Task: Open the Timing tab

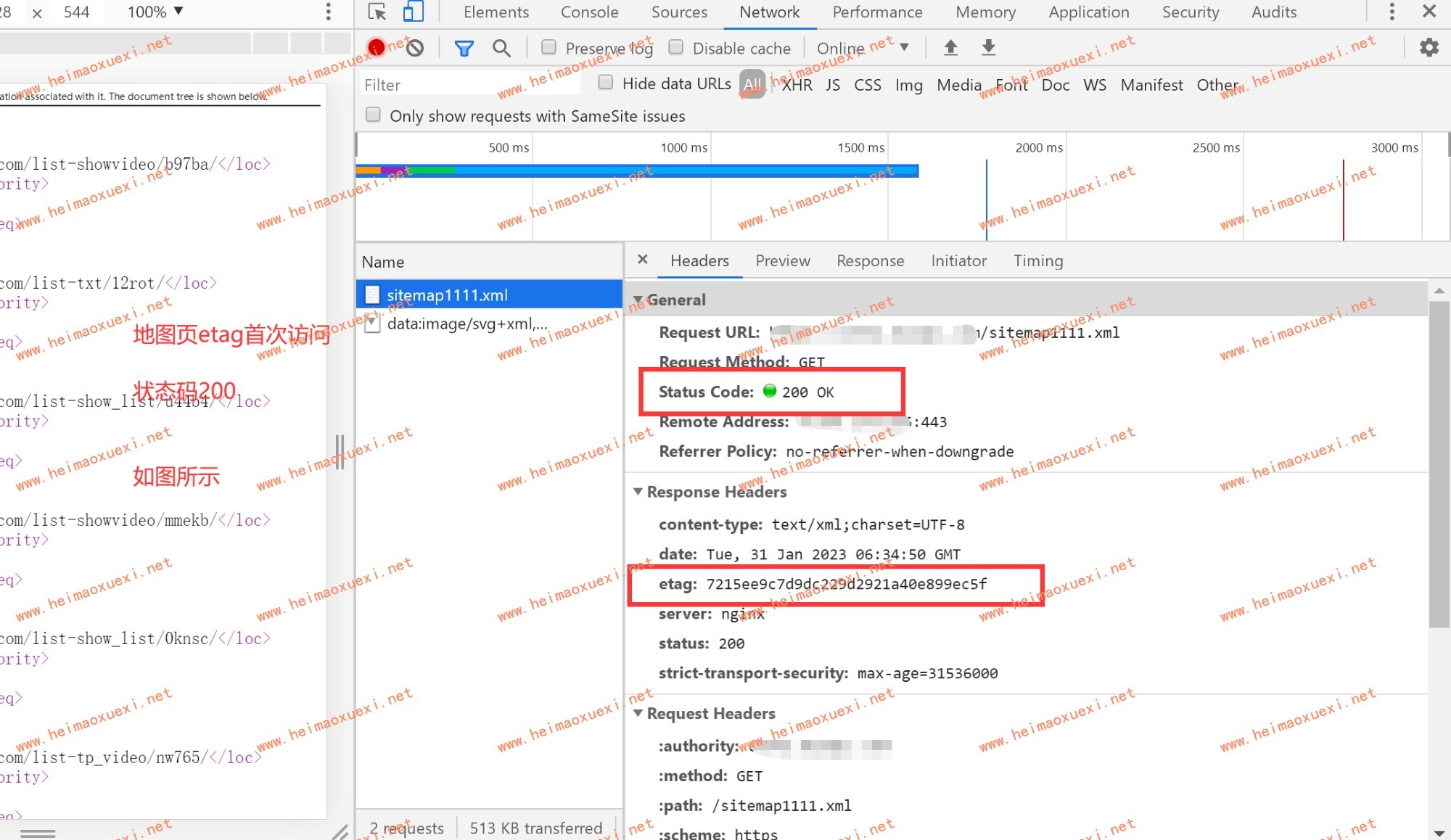Action: [x=1037, y=261]
